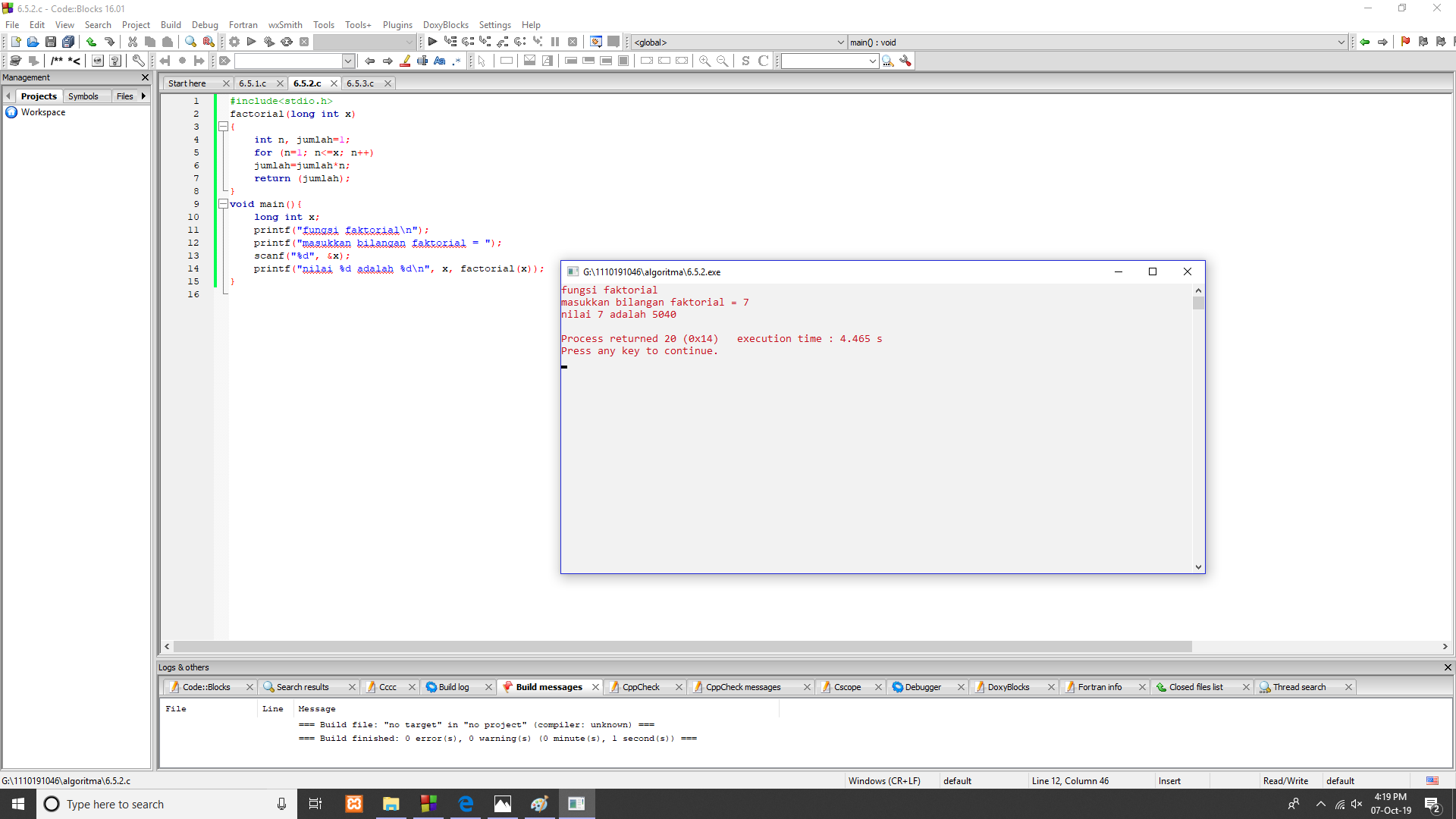Collapse the factorial function fold marker
The width and height of the screenshot is (1456, 819).
coord(223,127)
